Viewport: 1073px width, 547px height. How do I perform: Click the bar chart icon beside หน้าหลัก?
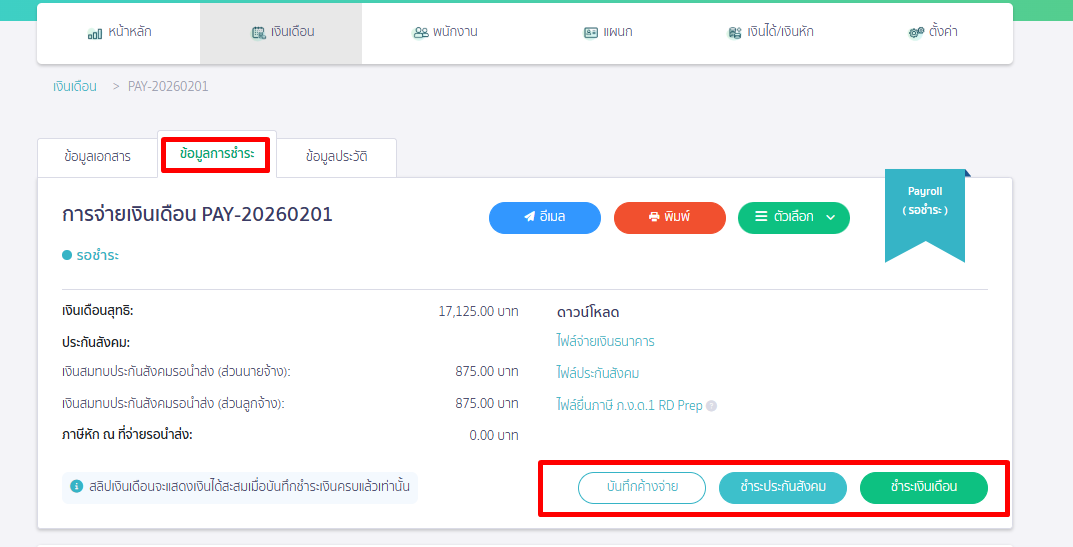(95, 34)
